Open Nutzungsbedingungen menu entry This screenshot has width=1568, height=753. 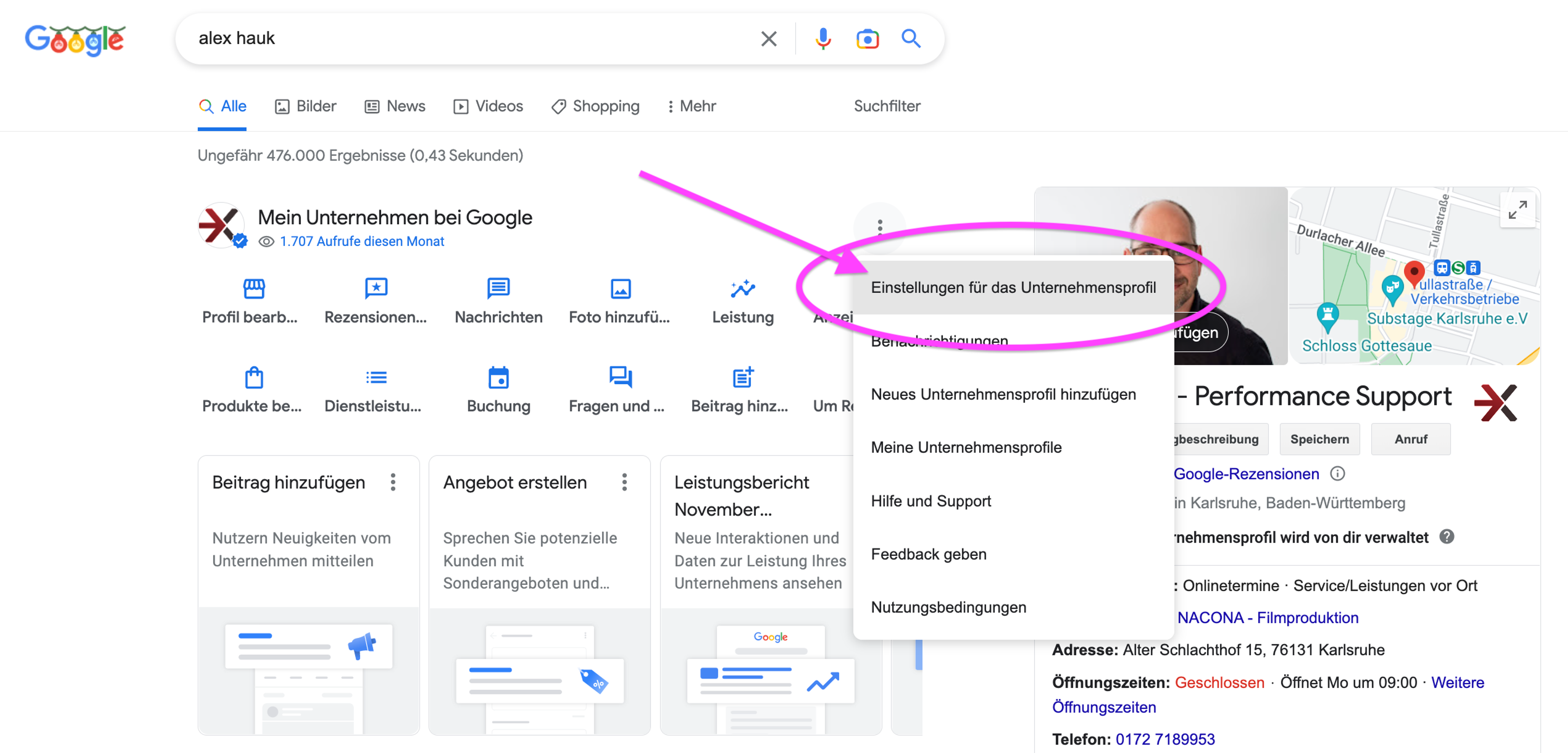1013,607
